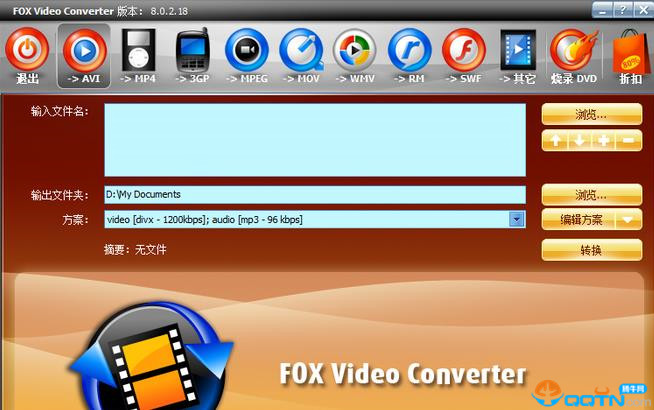Image resolution: width=654 pixels, height=410 pixels.
Task: Click Browse button next to output folder
Action: pyautogui.click(x=591, y=194)
